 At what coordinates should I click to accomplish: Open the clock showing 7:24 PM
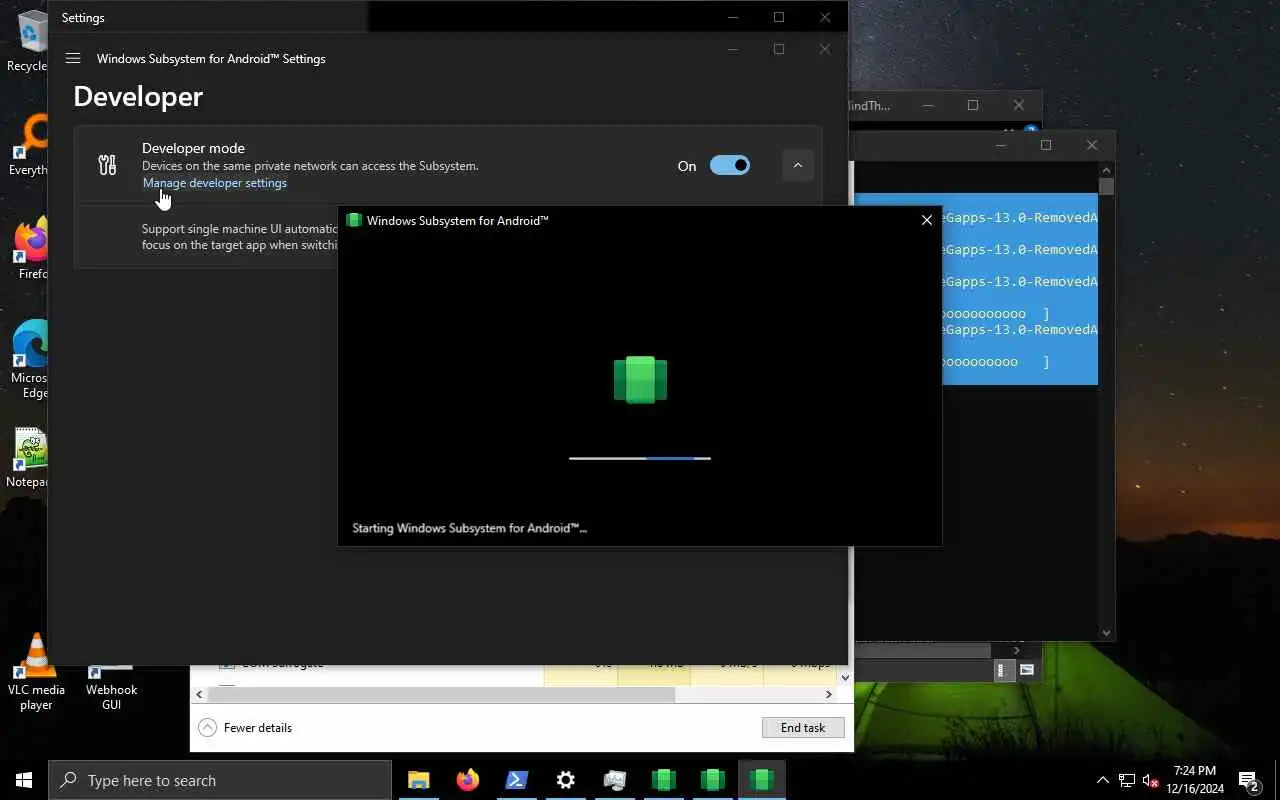[x=1194, y=780]
